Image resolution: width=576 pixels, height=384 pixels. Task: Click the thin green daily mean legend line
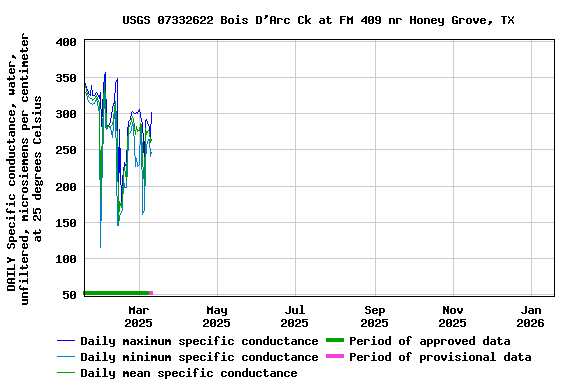(66, 373)
